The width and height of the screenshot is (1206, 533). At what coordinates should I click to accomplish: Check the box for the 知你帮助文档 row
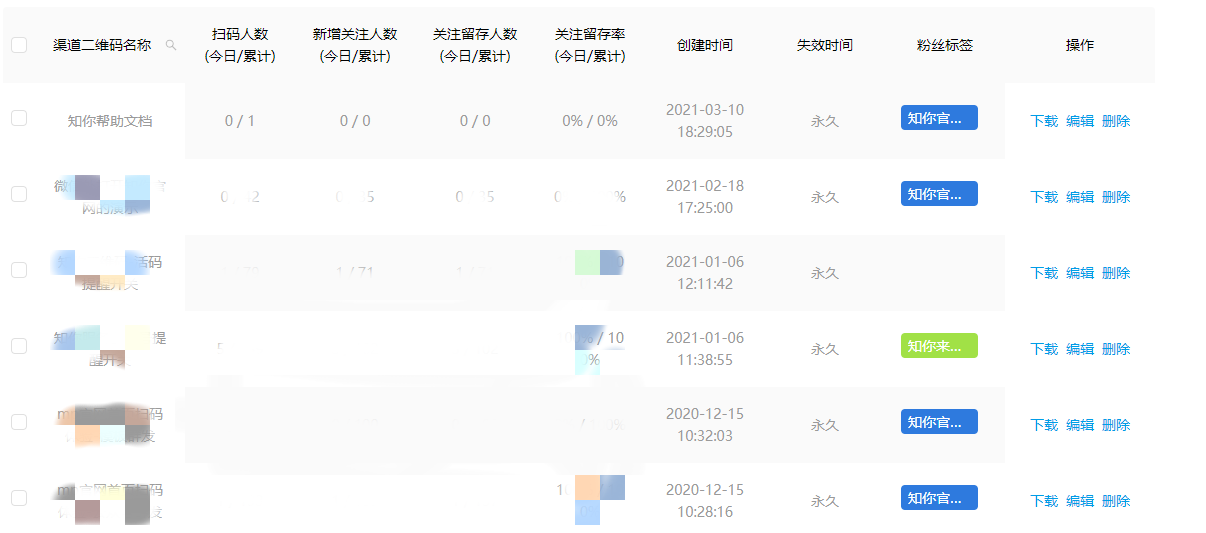pyautogui.click(x=19, y=118)
